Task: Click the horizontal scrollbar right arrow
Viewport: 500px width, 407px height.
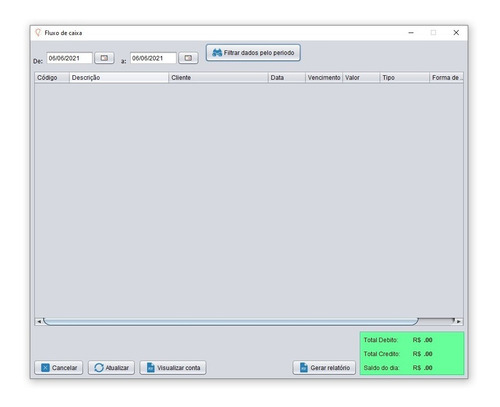Action: click(x=459, y=321)
